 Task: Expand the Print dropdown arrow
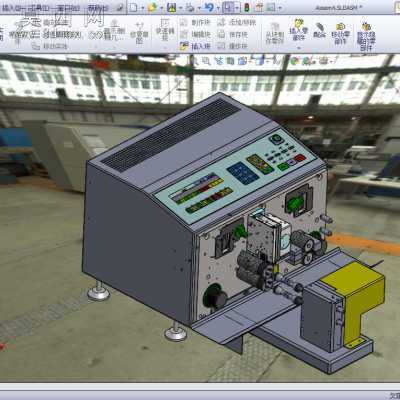tap(199, 8)
